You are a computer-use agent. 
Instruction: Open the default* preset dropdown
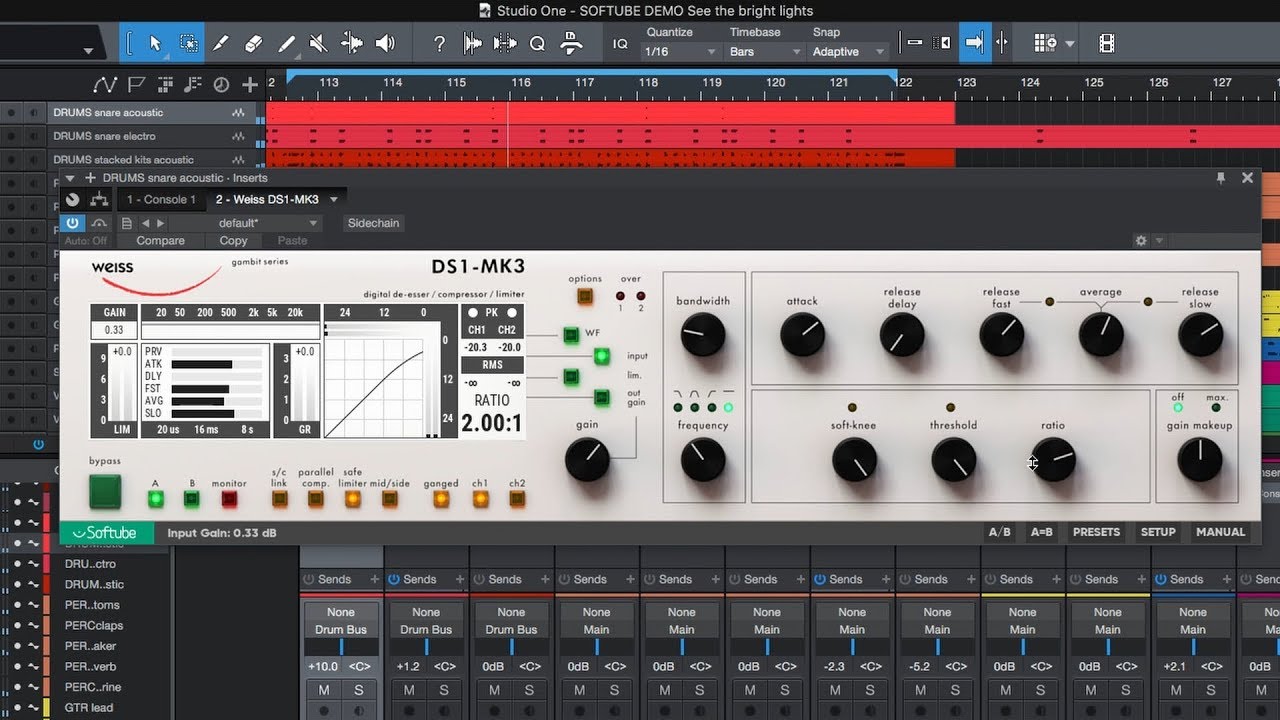coord(268,223)
